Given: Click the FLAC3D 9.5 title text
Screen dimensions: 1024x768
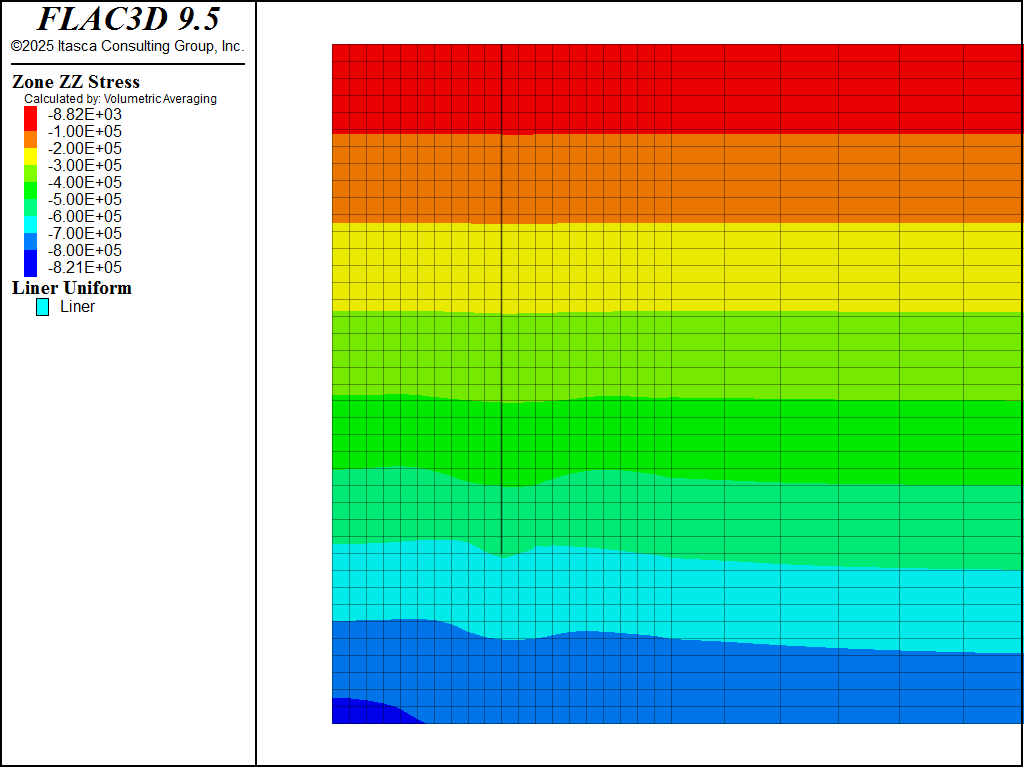Looking at the screenshot, I should point(128,19).
